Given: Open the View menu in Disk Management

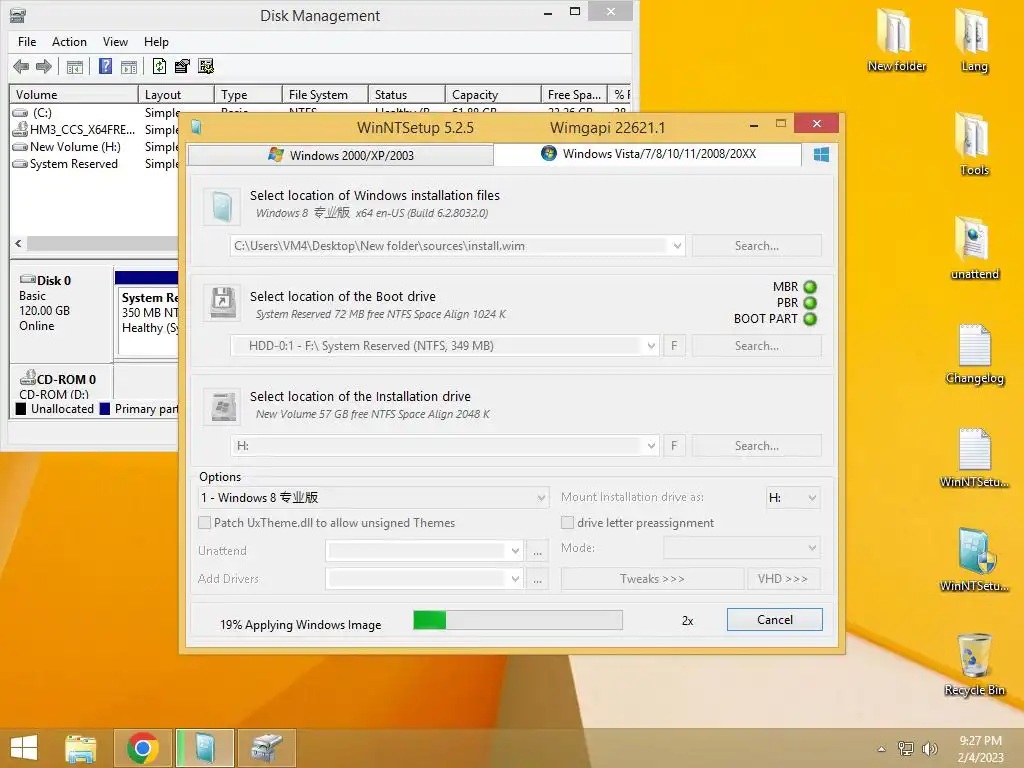Looking at the screenshot, I should click(115, 42).
